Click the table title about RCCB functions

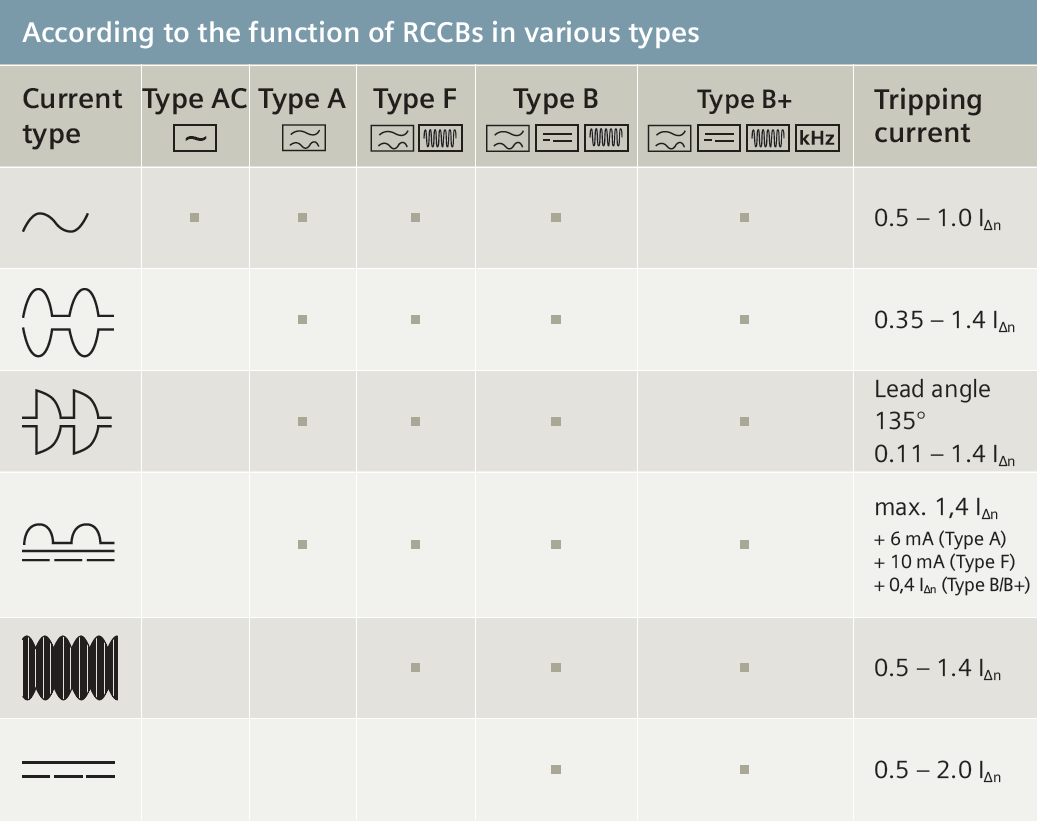click(x=361, y=33)
